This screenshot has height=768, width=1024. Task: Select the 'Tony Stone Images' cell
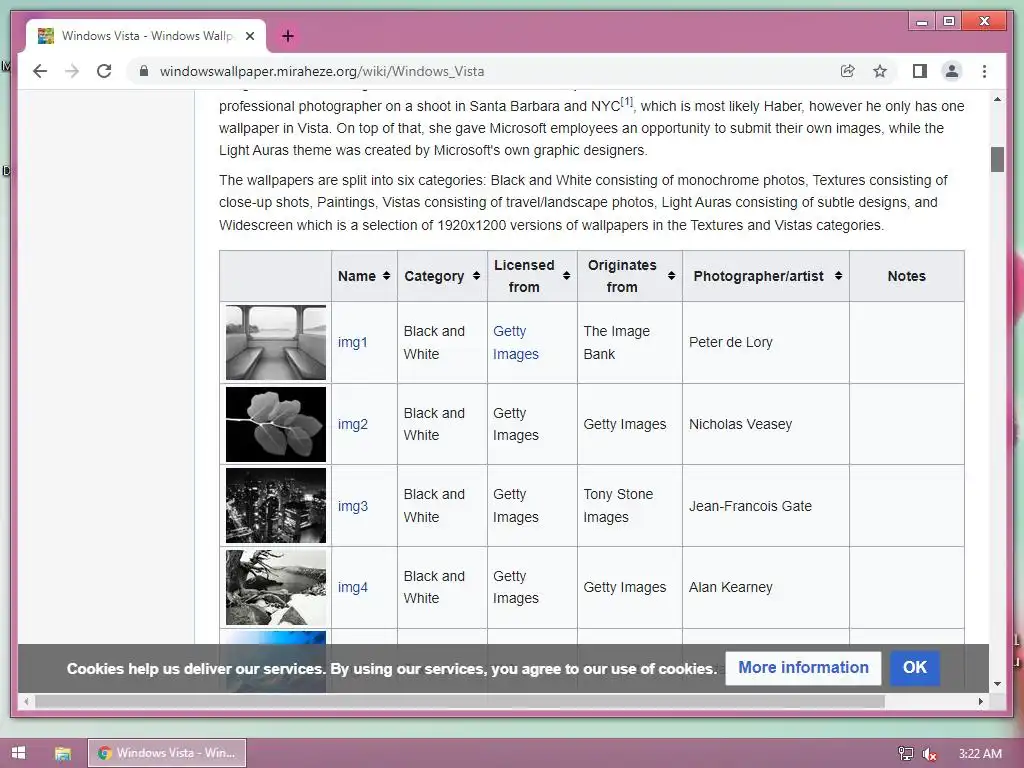(630, 506)
